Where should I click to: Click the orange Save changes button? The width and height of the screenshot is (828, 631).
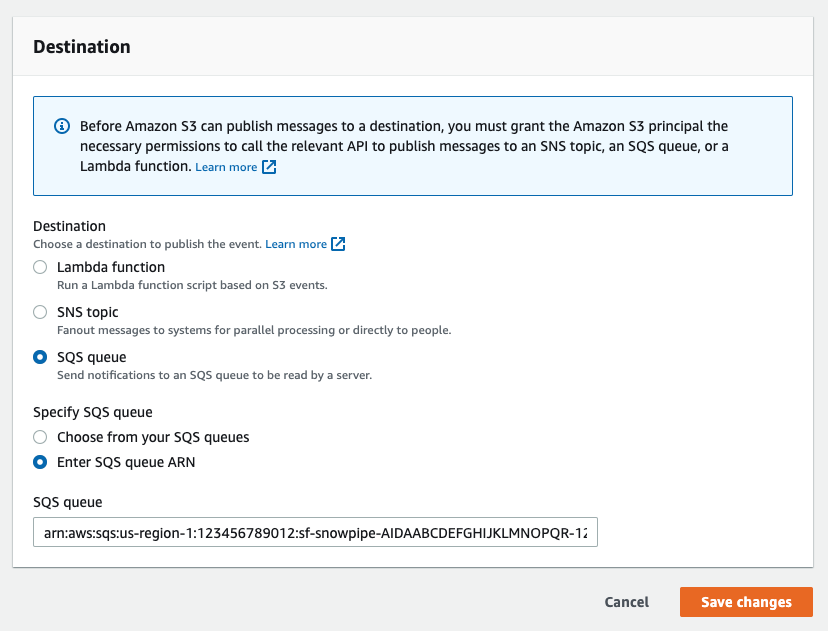(746, 602)
